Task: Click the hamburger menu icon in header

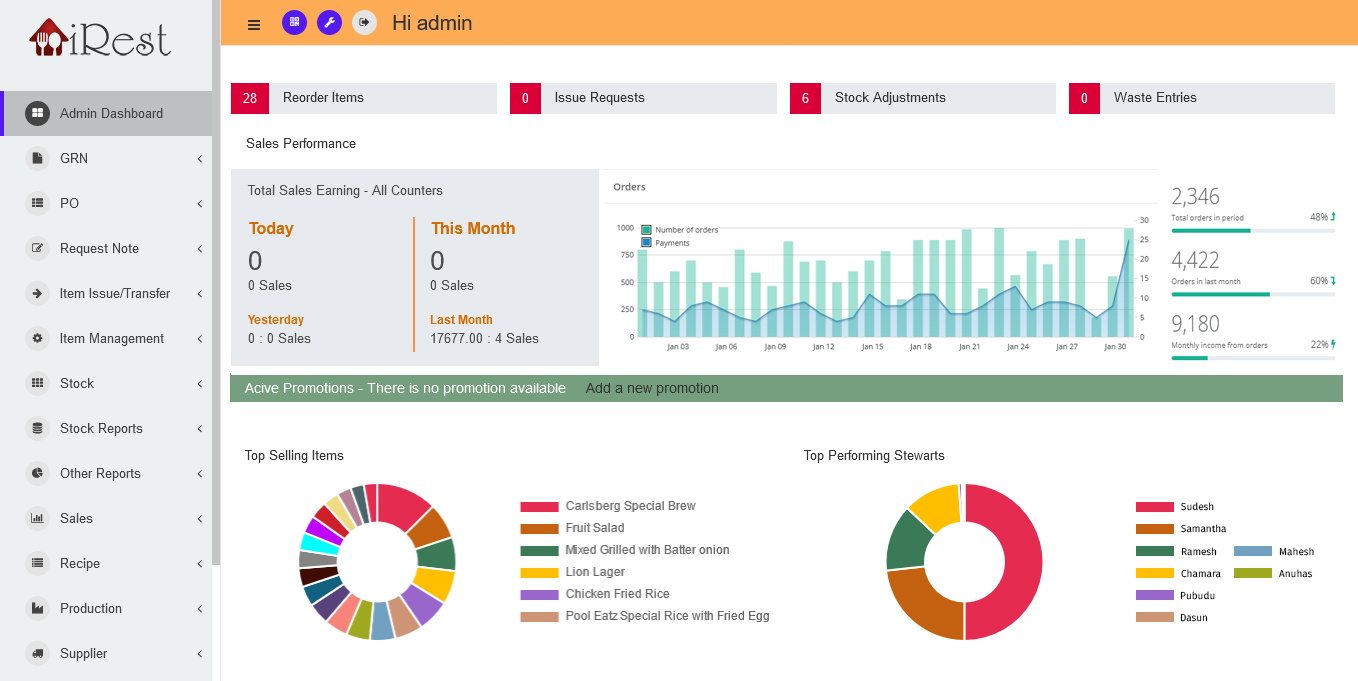Action: [254, 24]
